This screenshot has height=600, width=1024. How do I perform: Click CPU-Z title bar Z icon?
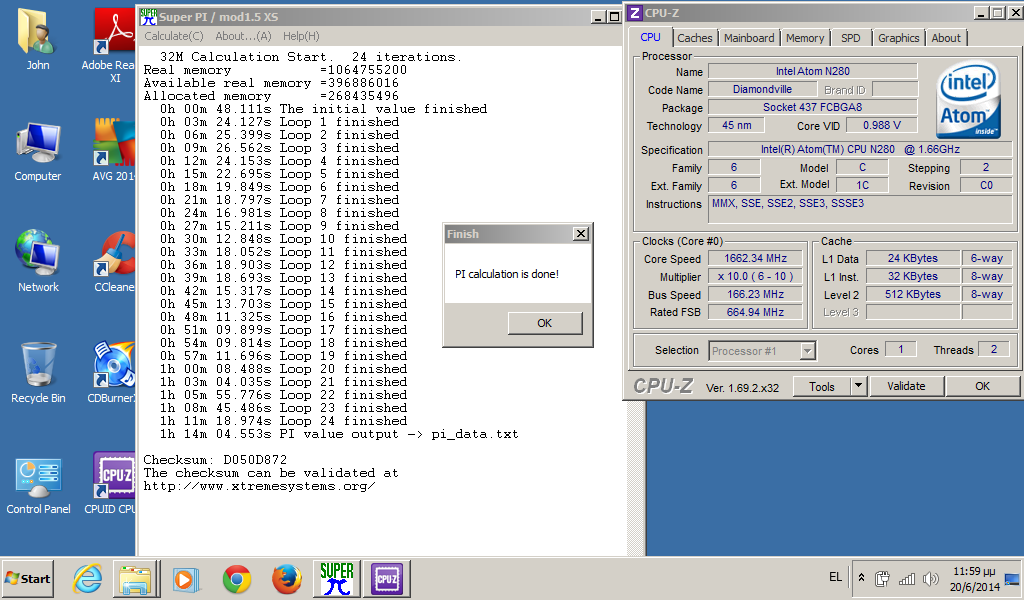(x=635, y=12)
